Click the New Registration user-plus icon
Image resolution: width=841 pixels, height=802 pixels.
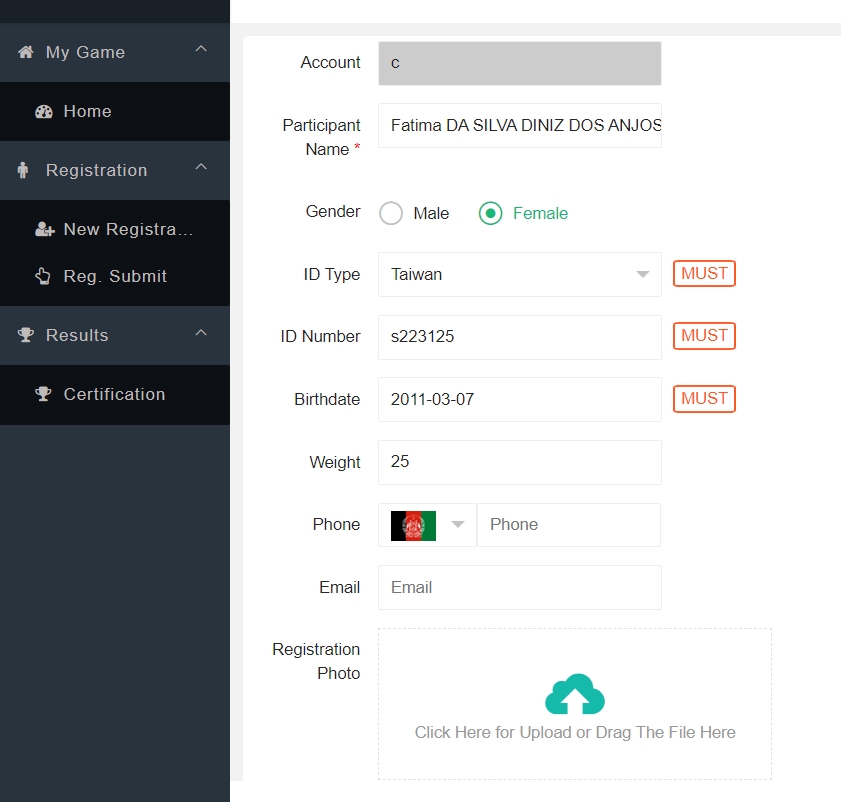[44, 230]
